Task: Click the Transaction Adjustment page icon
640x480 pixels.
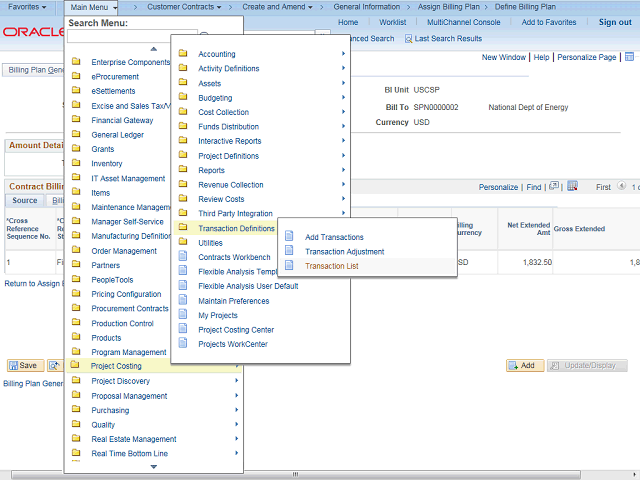Action: pyautogui.click(x=290, y=252)
